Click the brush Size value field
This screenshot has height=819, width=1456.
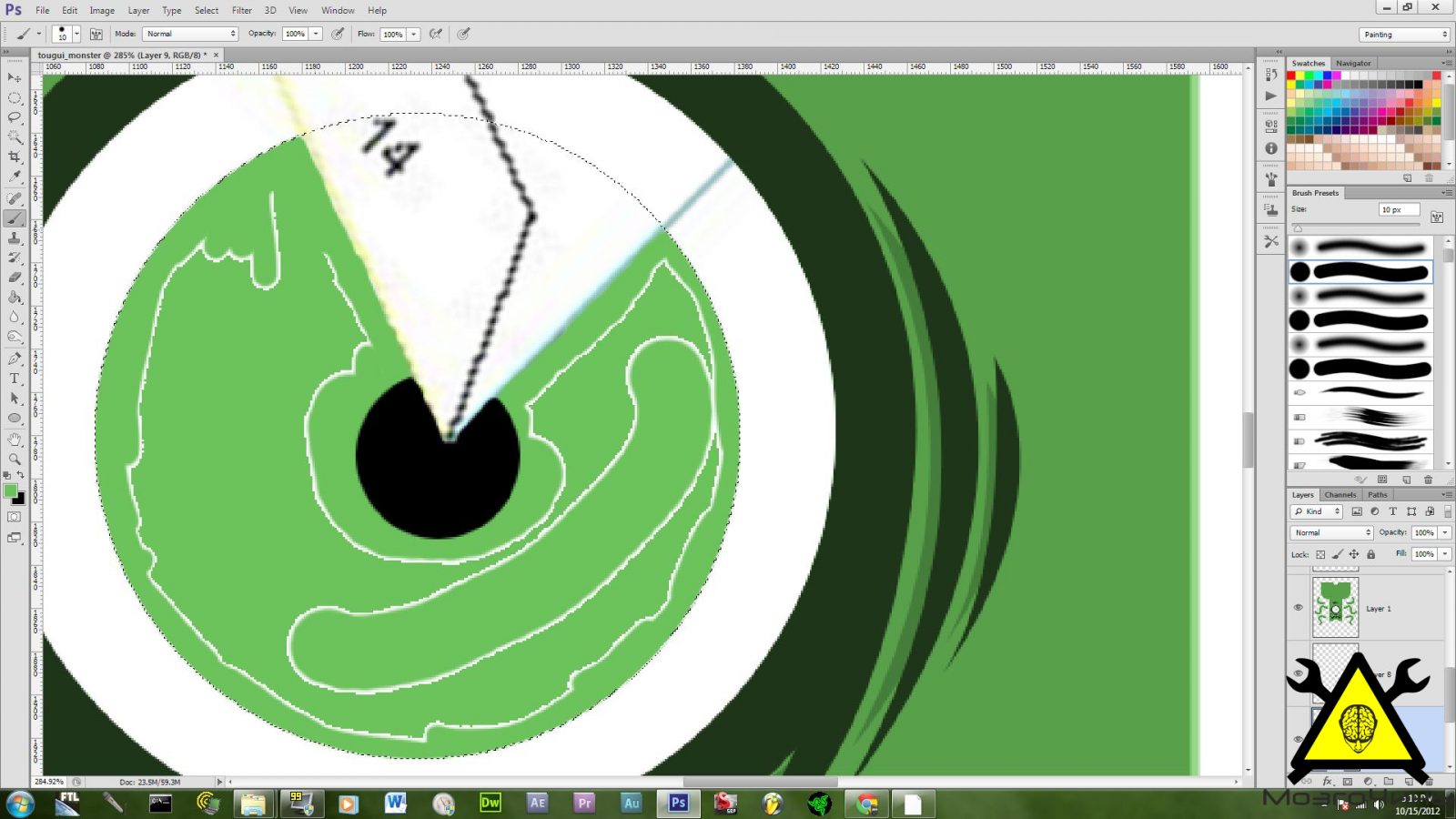point(1399,209)
